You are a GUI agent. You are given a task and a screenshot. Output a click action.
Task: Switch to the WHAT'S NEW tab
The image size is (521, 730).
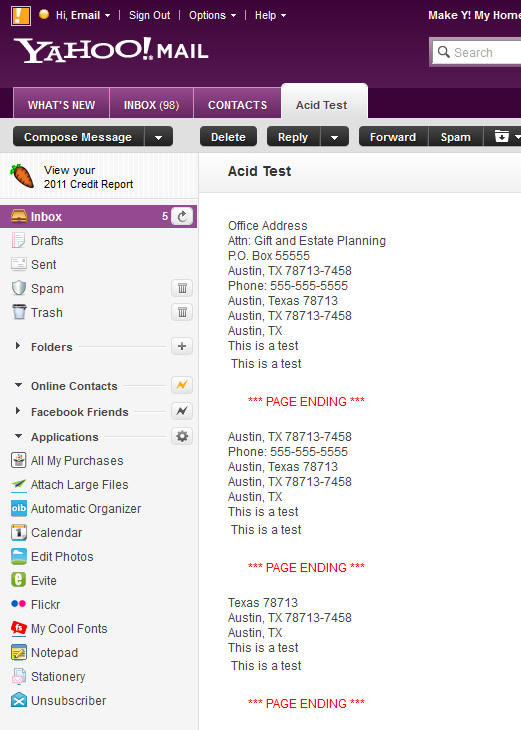[x=61, y=103]
